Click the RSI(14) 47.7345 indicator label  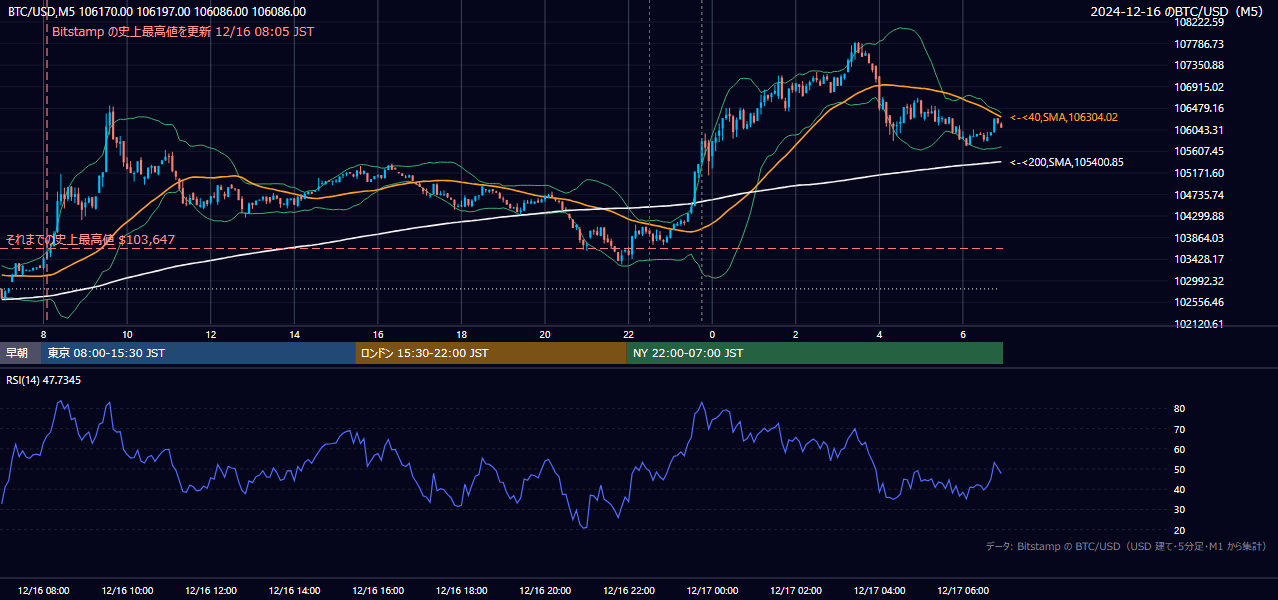coord(44,380)
